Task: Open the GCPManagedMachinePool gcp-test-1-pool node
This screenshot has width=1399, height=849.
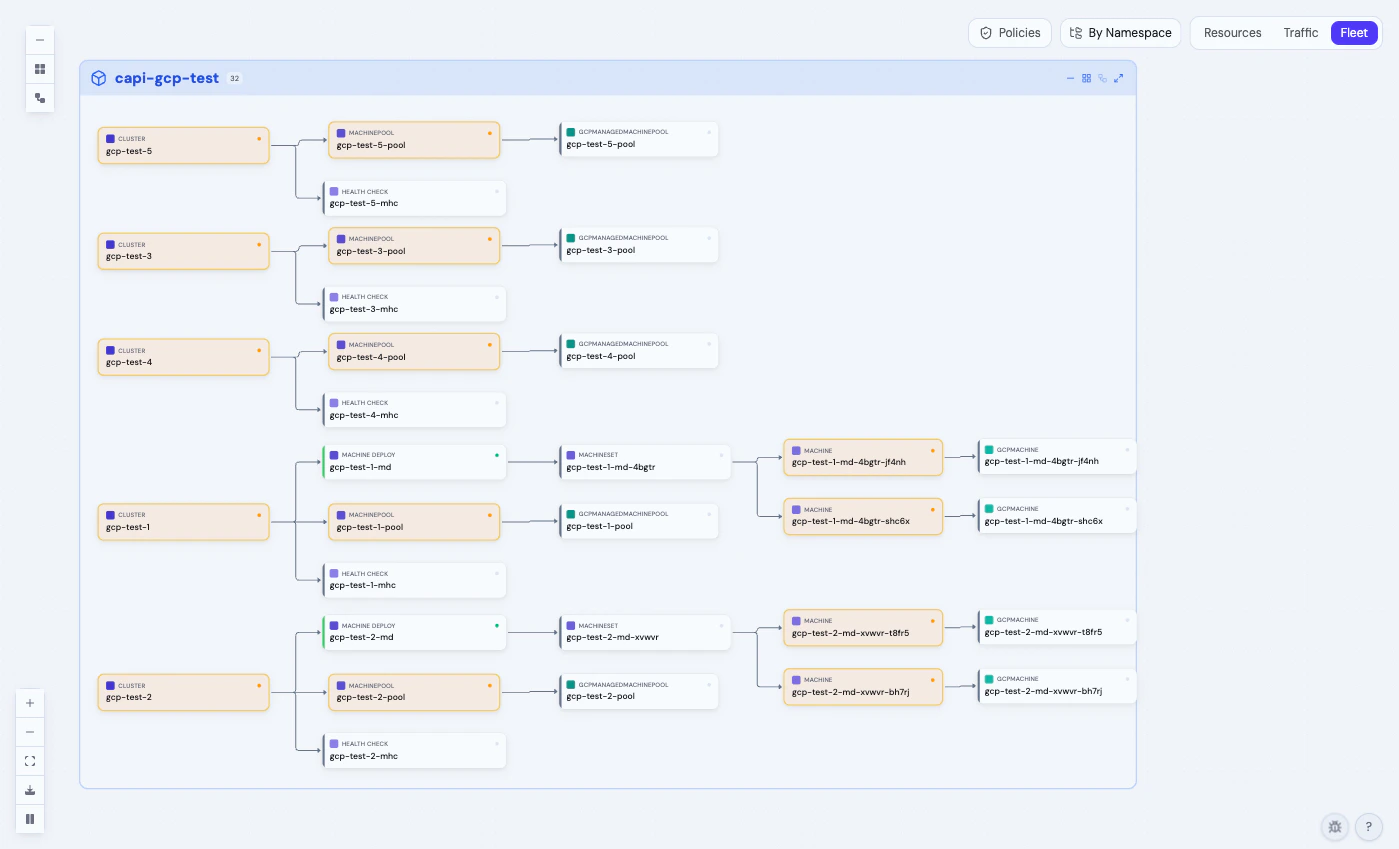Action: point(639,521)
